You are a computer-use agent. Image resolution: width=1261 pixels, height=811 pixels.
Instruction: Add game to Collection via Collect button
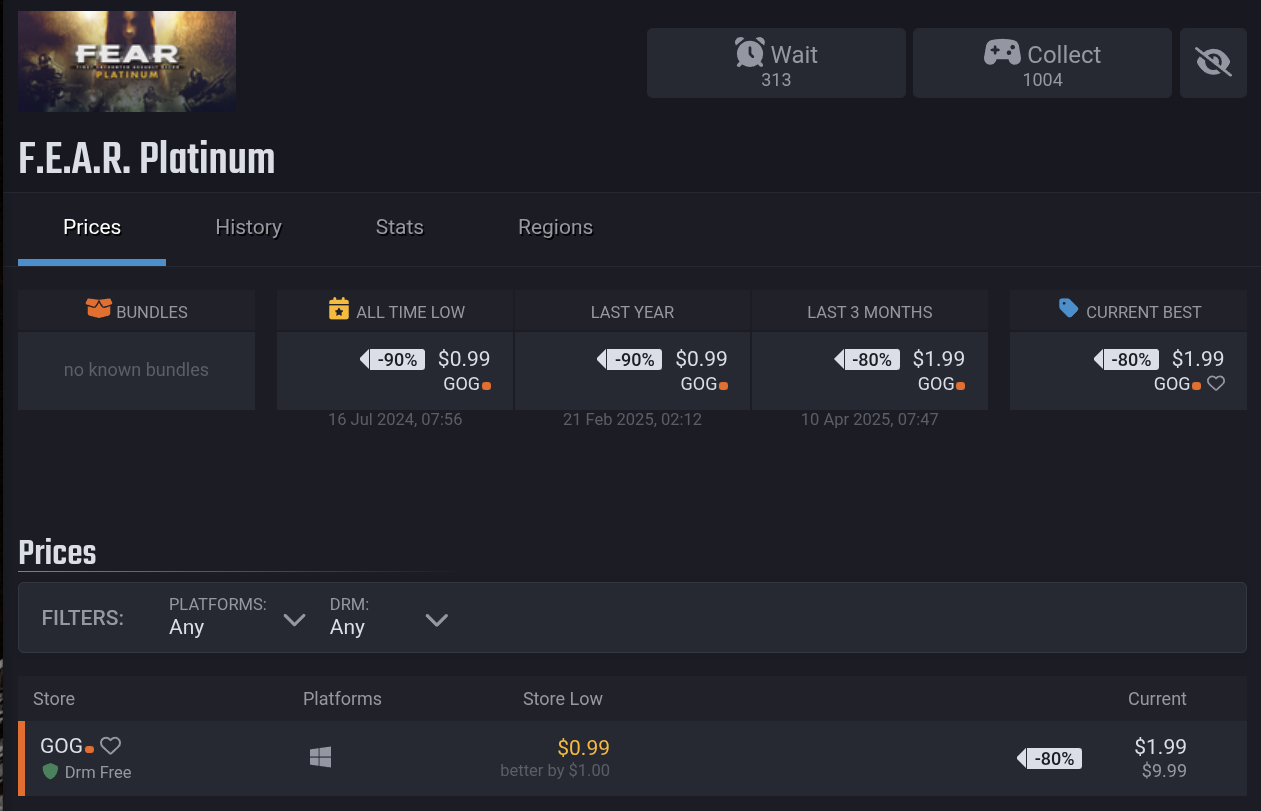pyautogui.click(x=1042, y=63)
